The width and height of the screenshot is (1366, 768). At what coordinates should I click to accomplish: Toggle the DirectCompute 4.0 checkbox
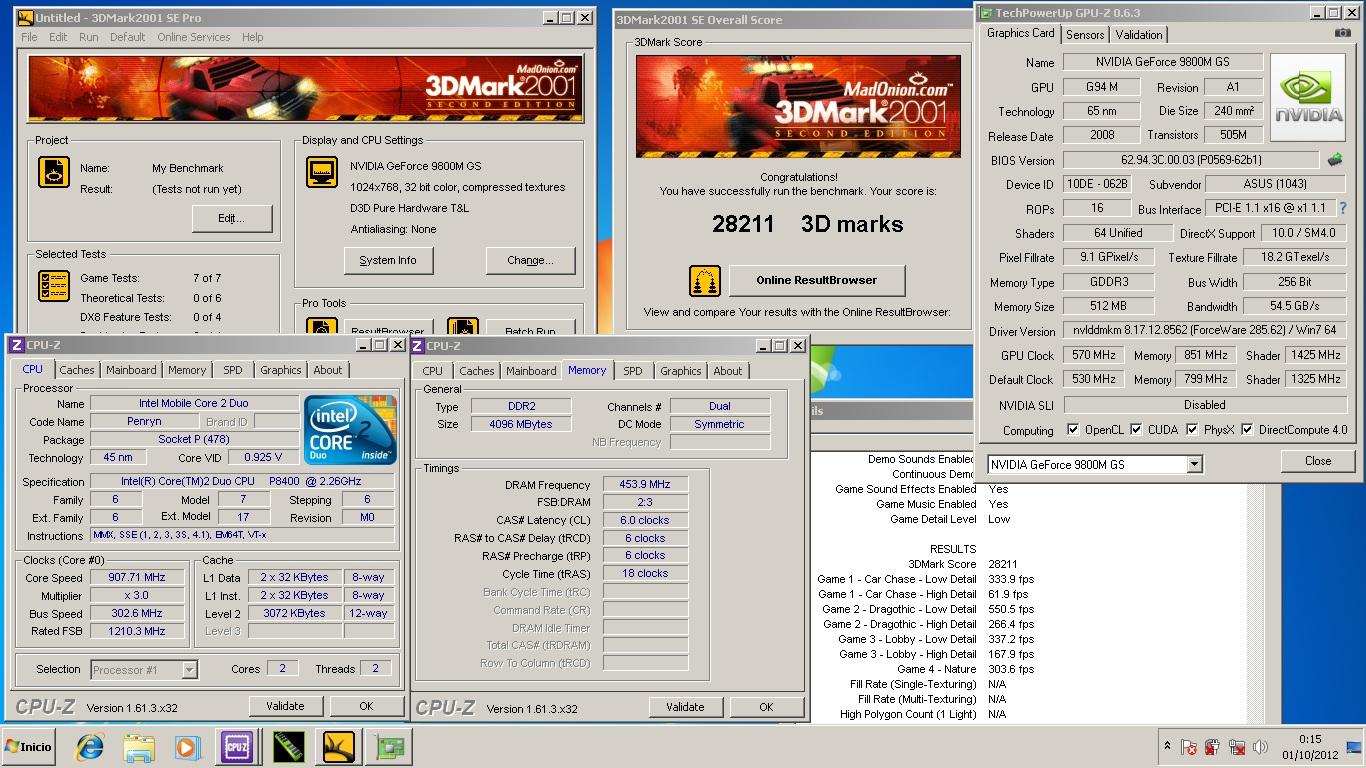click(1247, 430)
